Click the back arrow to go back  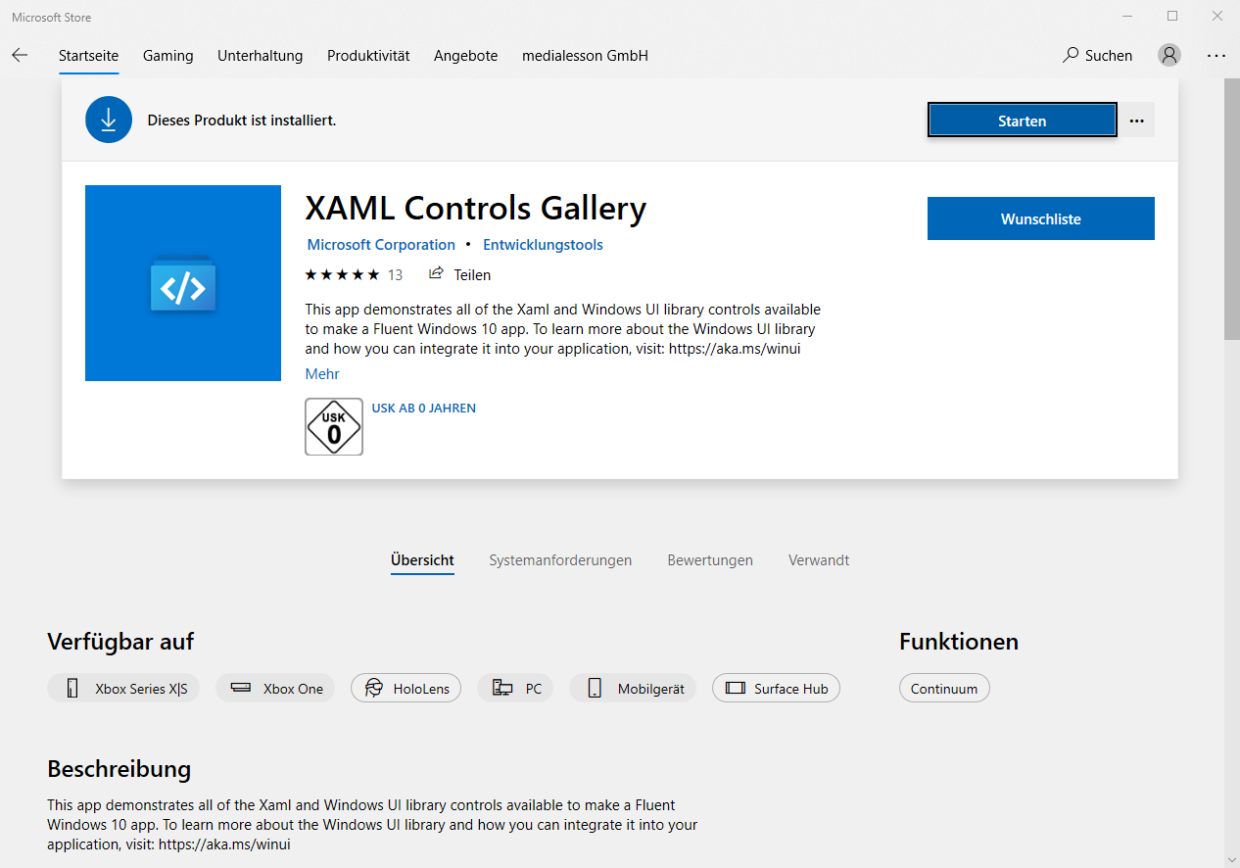[x=20, y=55]
